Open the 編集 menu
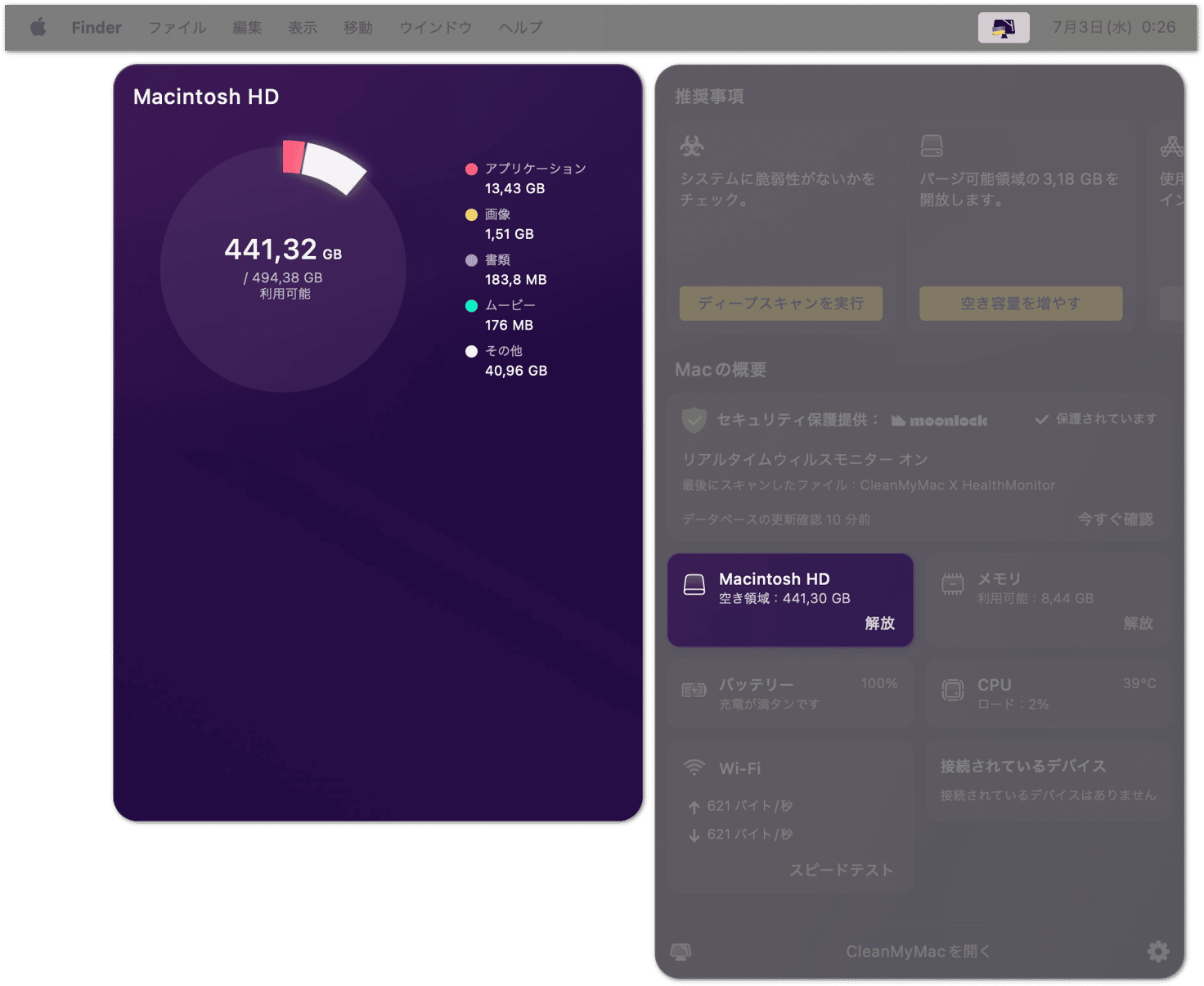 click(x=247, y=28)
